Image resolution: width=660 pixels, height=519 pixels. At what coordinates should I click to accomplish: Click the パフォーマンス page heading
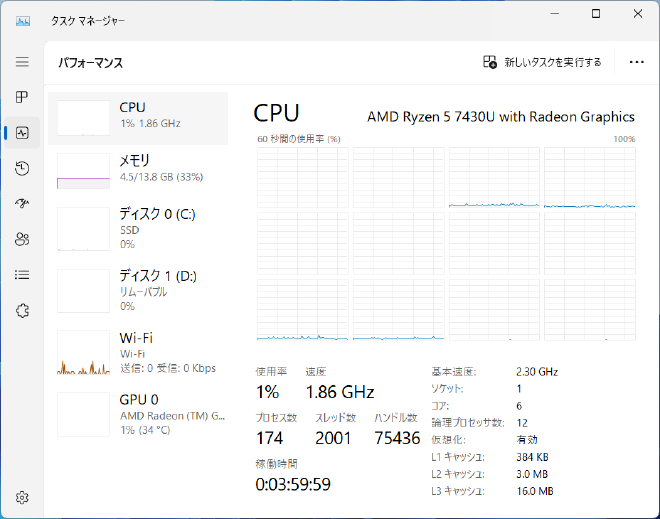coord(90,63)
